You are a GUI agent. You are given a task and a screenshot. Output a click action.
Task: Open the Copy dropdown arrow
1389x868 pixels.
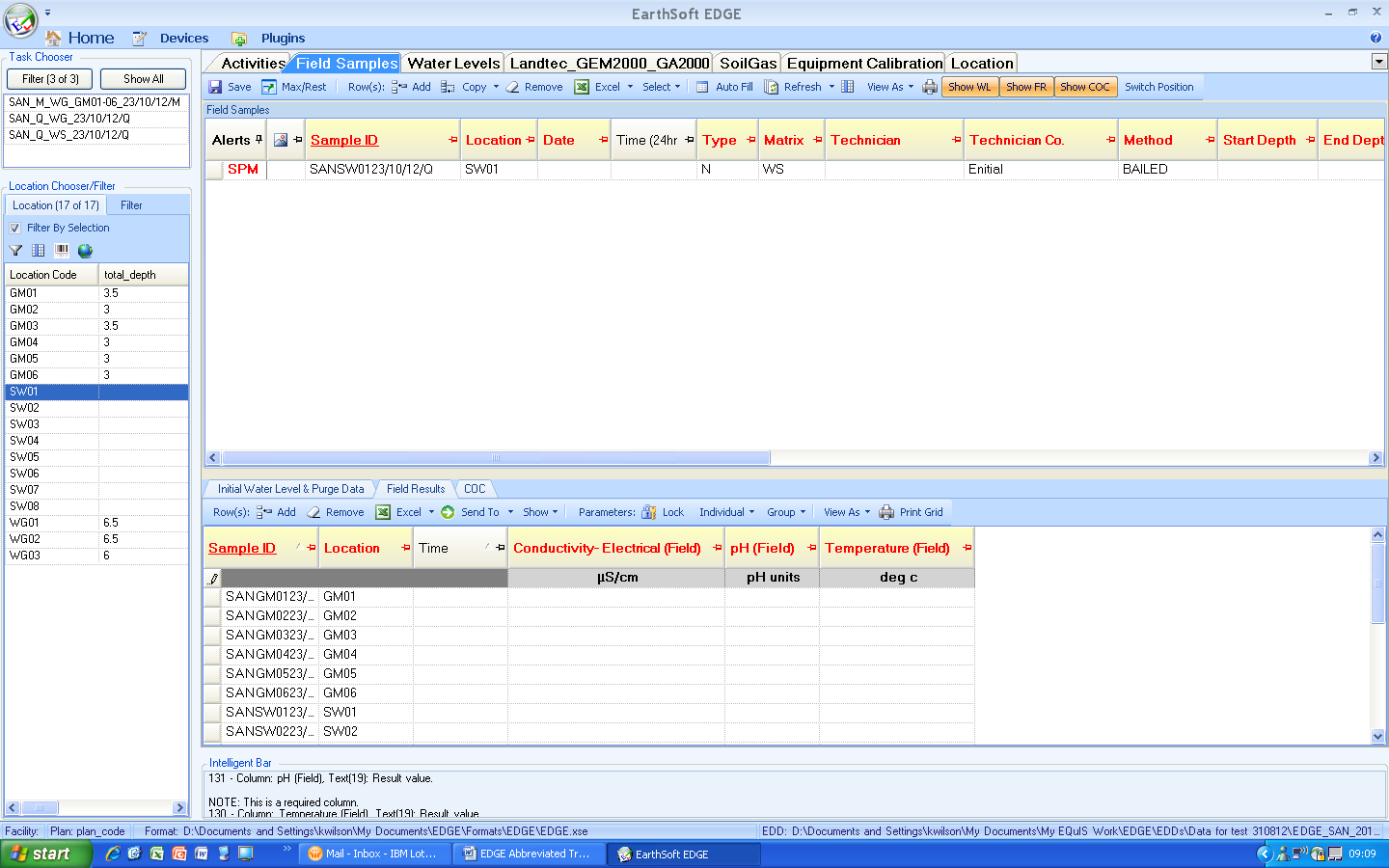click(x=497, y=87)
